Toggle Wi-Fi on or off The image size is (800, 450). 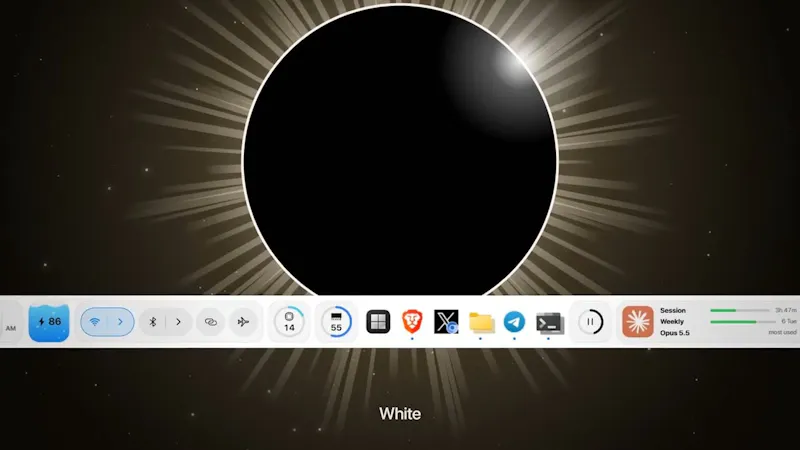click(x=94, y=322)
